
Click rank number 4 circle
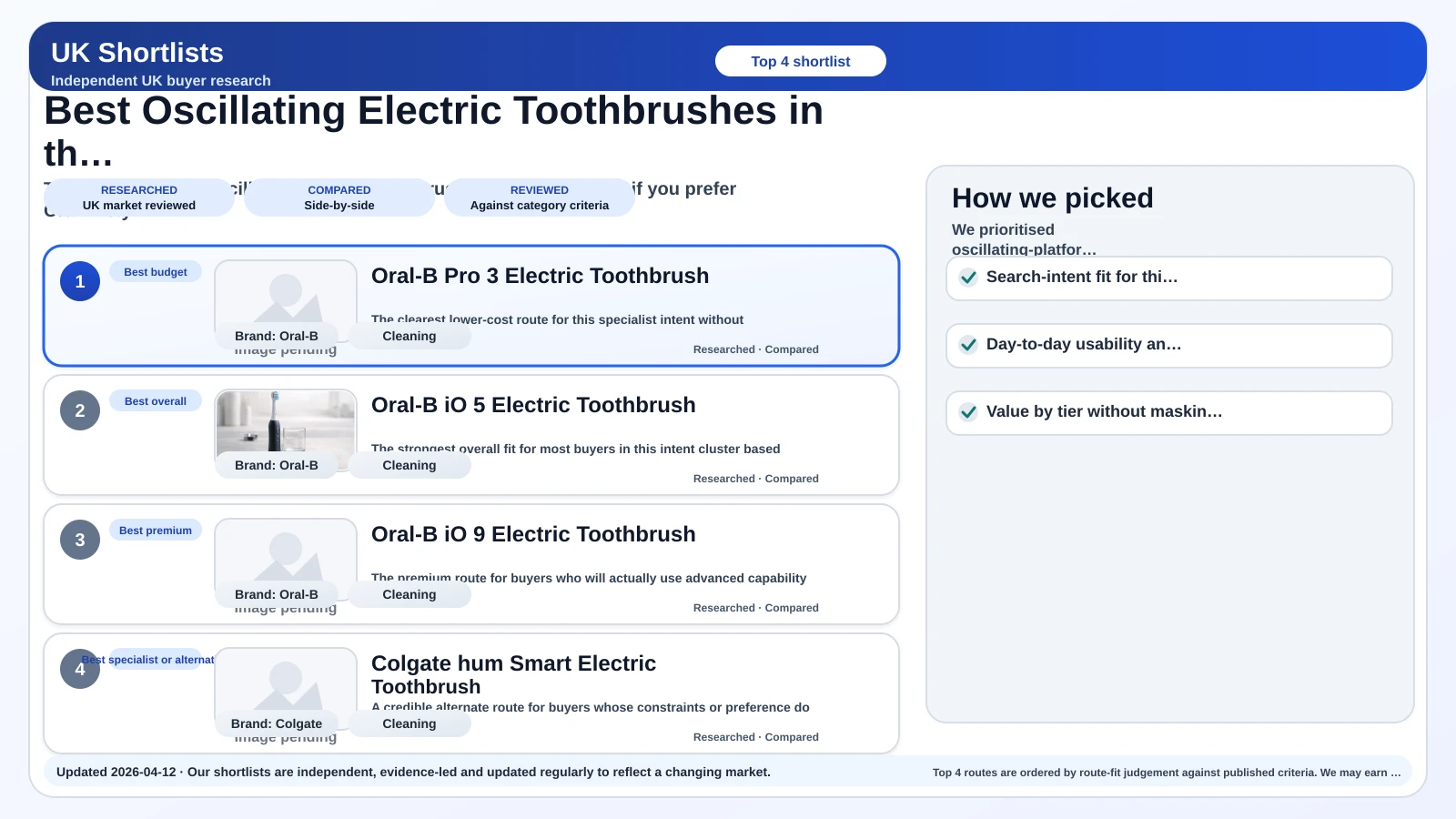[x=80, y=669]
